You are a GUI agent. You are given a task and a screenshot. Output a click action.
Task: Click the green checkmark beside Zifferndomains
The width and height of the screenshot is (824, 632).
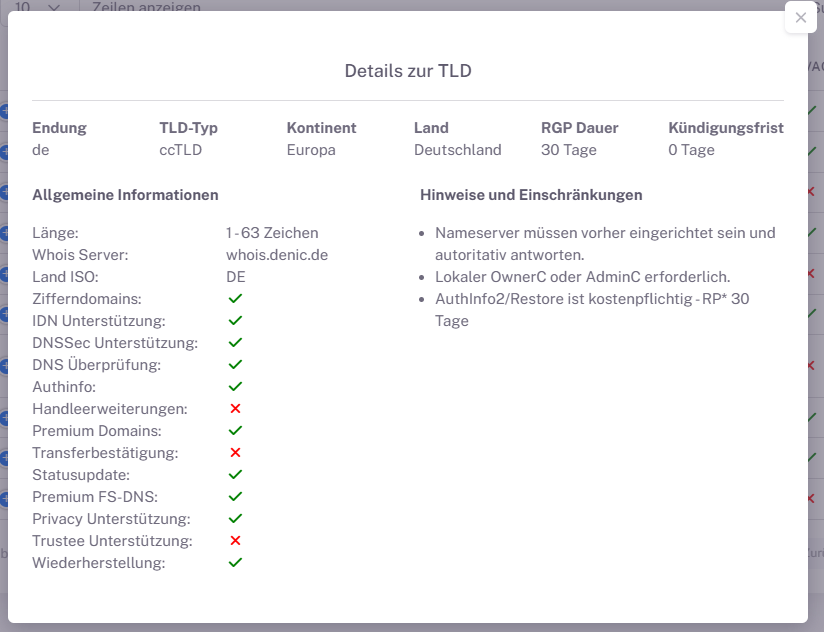point(236,298)
